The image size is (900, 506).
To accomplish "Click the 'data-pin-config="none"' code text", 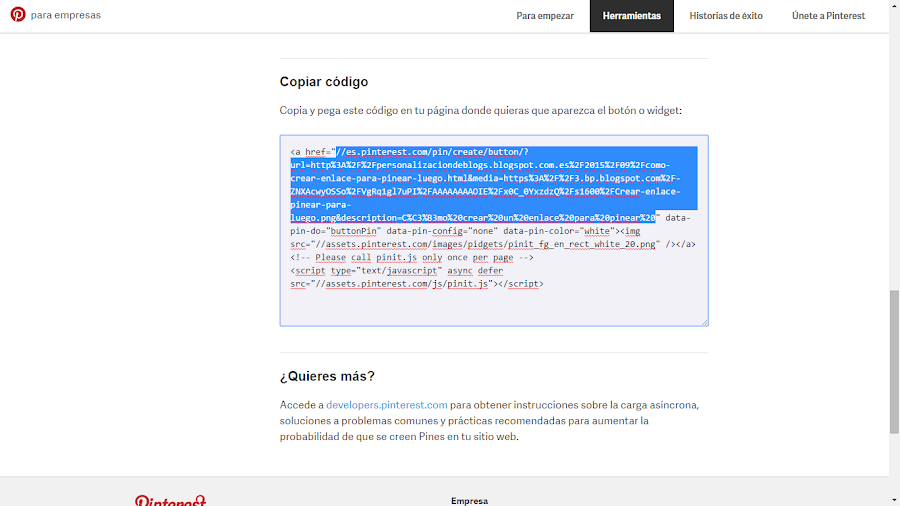I will click(442, 231).
